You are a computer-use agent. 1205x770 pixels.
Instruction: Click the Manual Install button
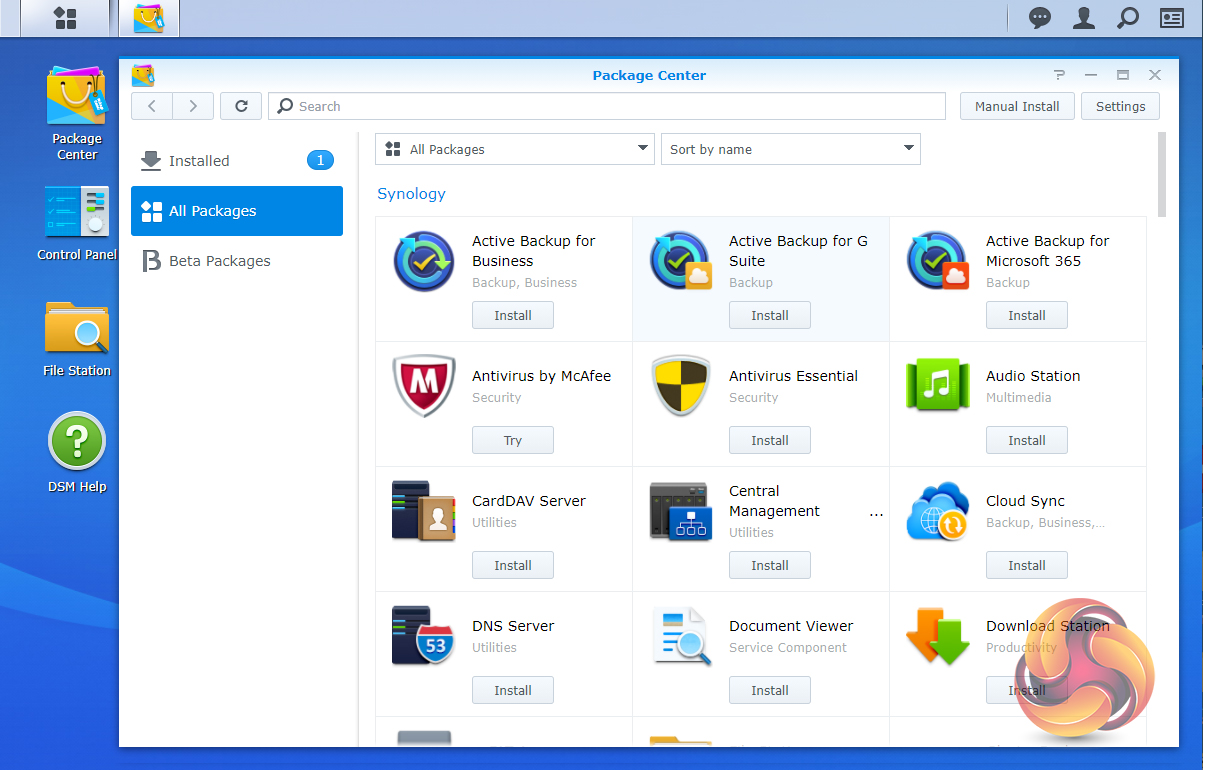tap(1017, 106)
